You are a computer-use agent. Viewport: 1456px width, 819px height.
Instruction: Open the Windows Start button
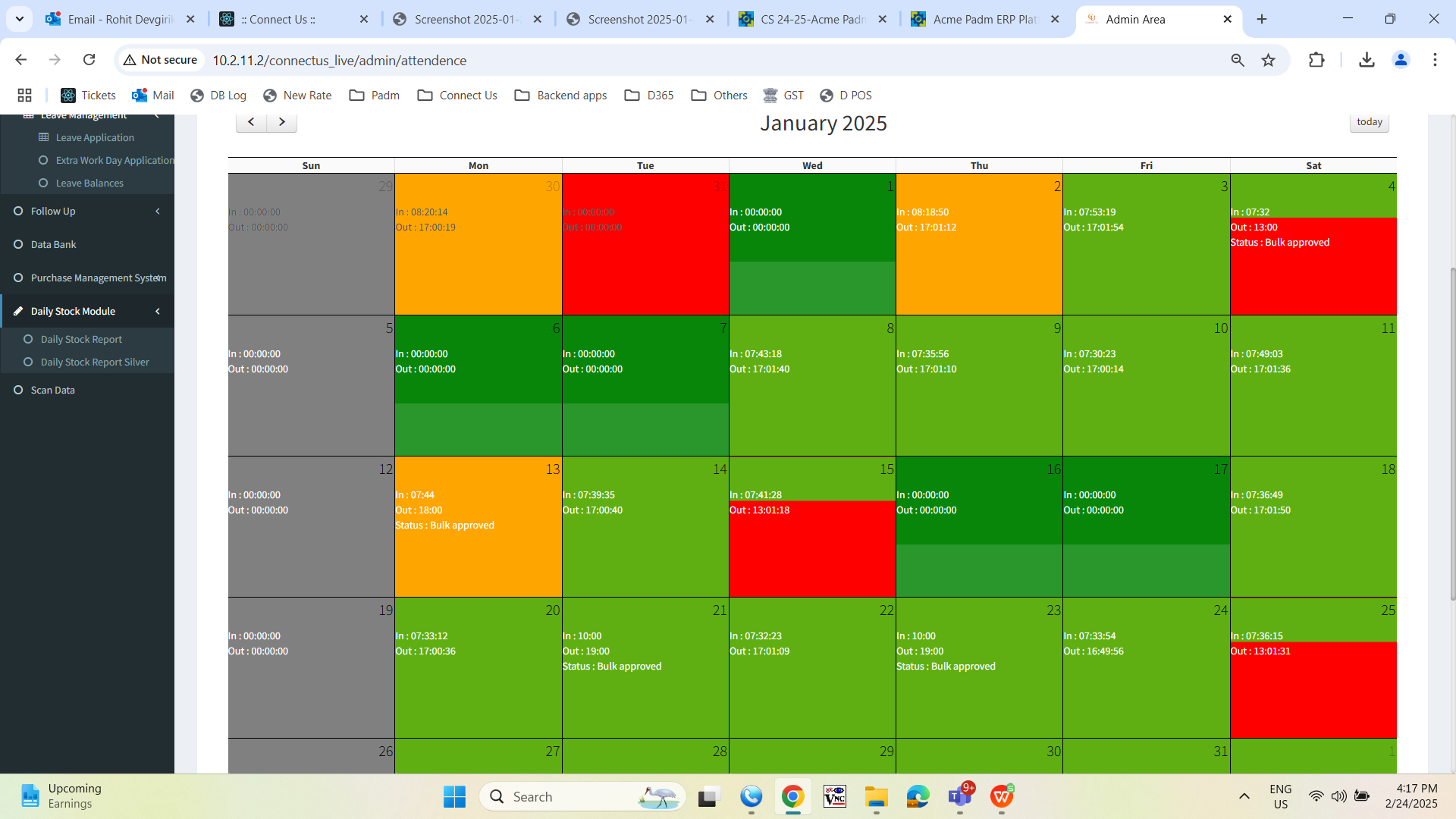(454, 796)
